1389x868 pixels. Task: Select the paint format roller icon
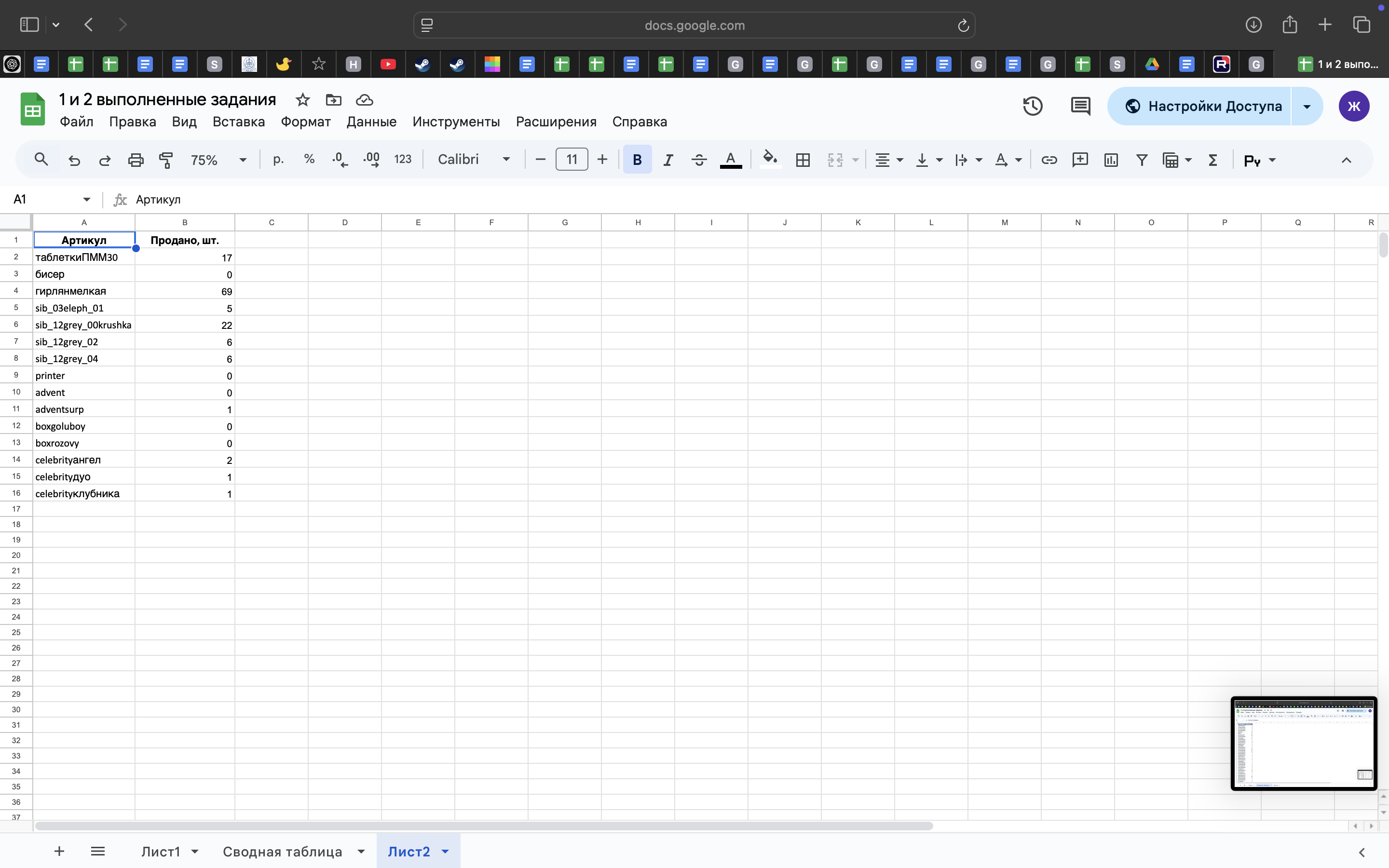click(166, 160)
